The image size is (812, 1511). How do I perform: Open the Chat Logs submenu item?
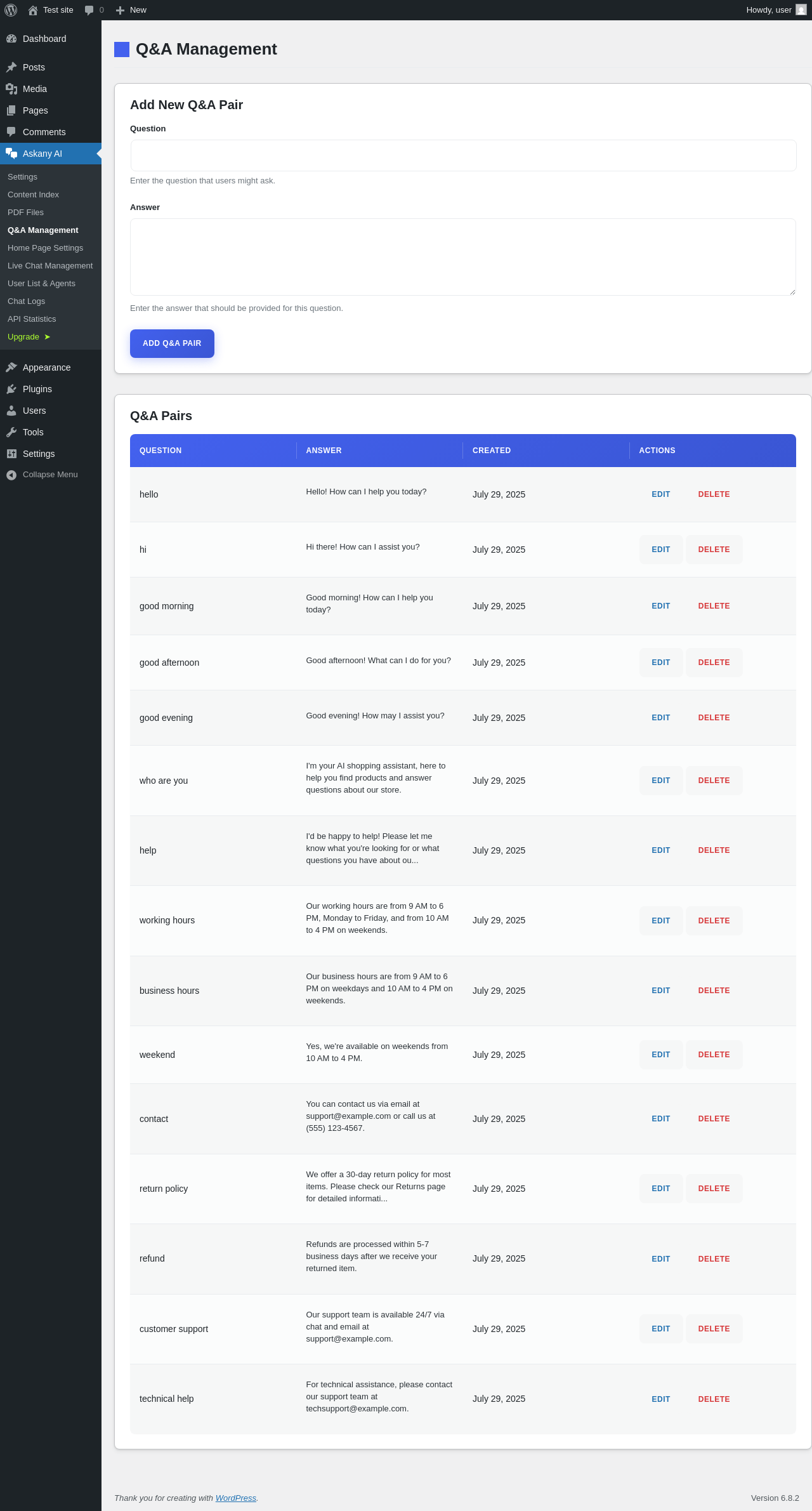click(x=26, y=301)
